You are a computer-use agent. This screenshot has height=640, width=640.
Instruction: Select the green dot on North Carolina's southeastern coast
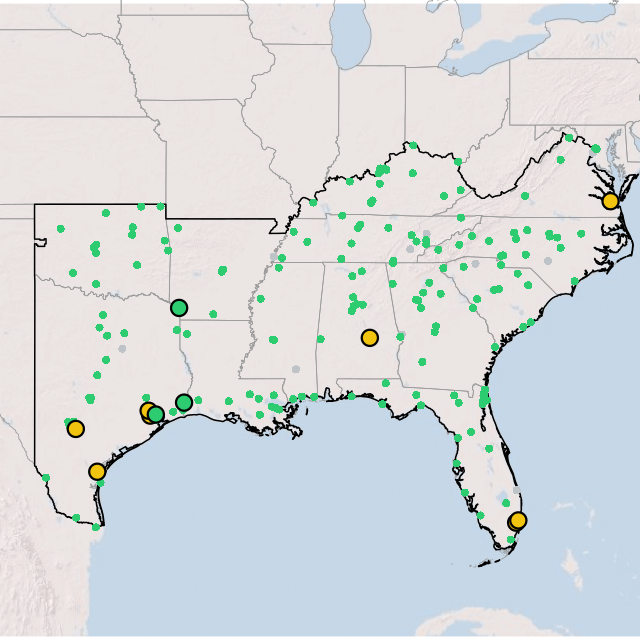(575, 281)
